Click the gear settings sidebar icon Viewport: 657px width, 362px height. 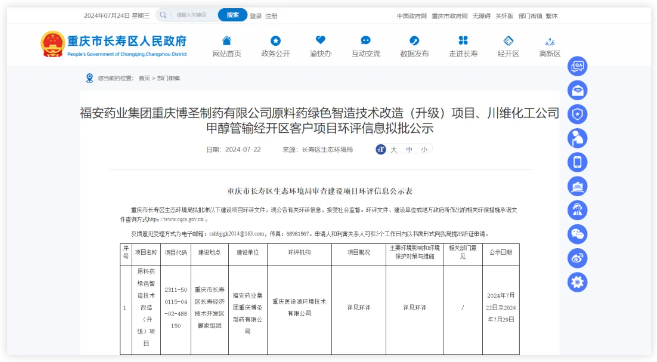point(577,282)
